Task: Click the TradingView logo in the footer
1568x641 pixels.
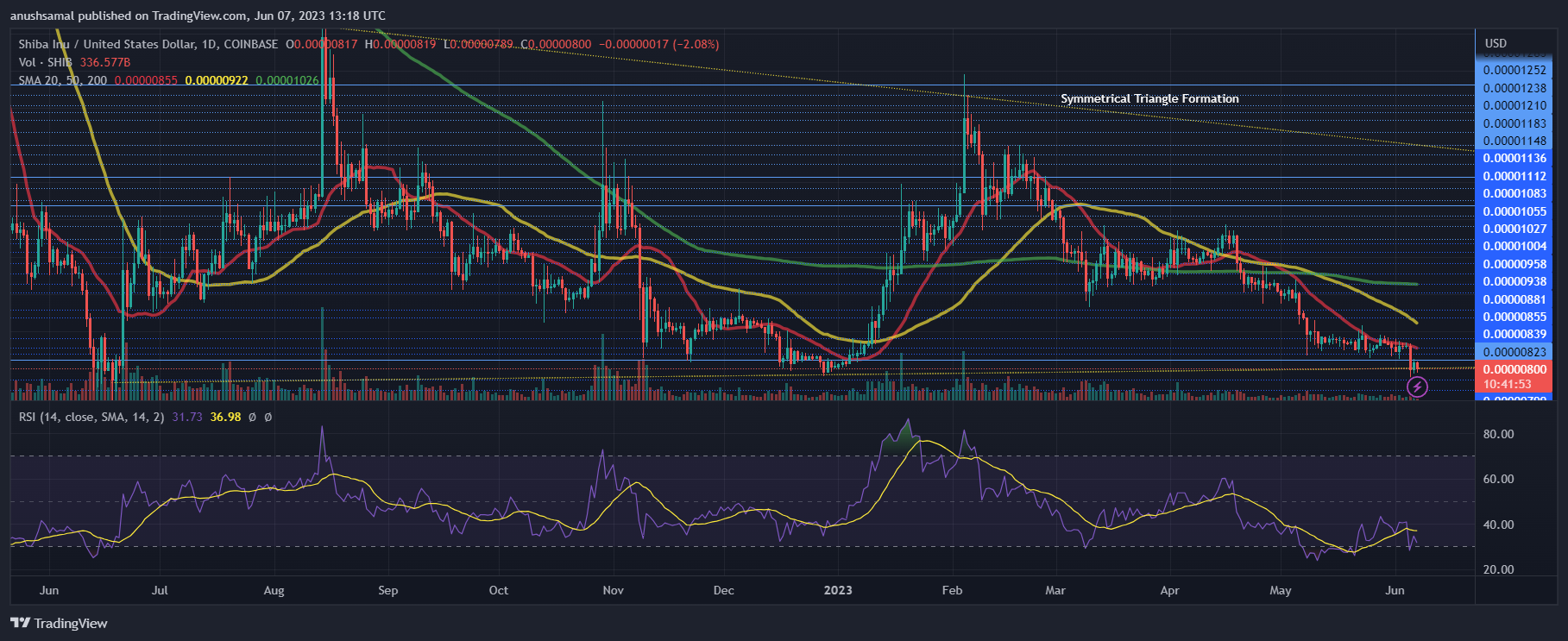Action: click(x=59, y=623)
